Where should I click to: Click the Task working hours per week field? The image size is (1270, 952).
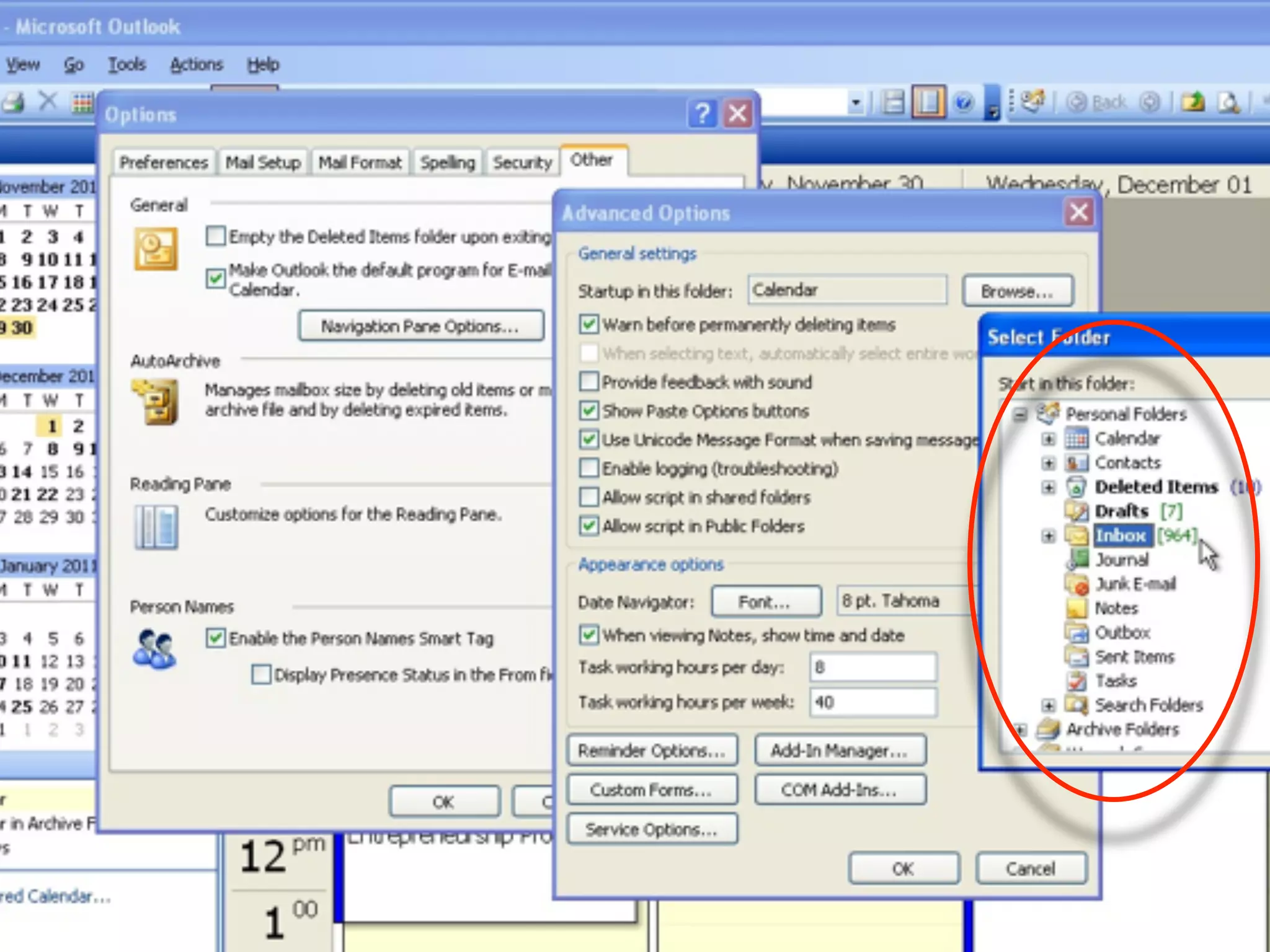coord(873,702)
